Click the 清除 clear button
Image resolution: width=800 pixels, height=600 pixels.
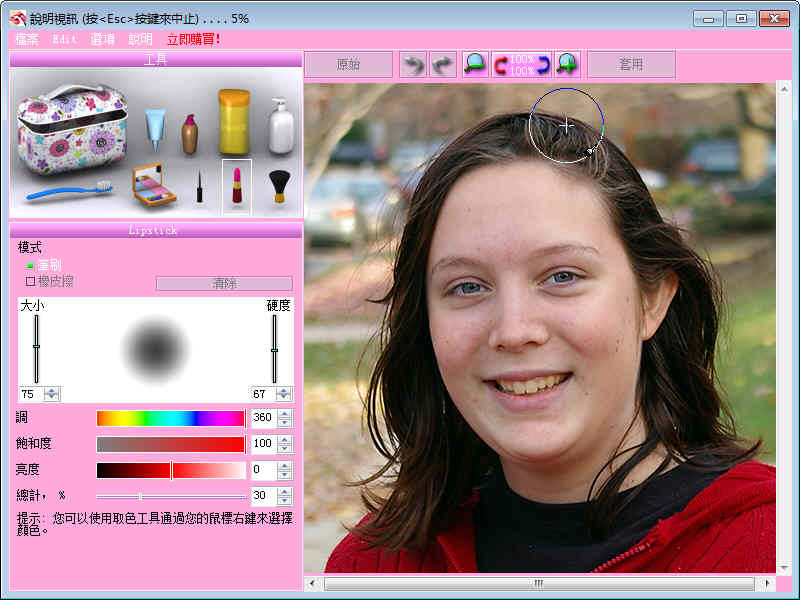pos(224,284)
